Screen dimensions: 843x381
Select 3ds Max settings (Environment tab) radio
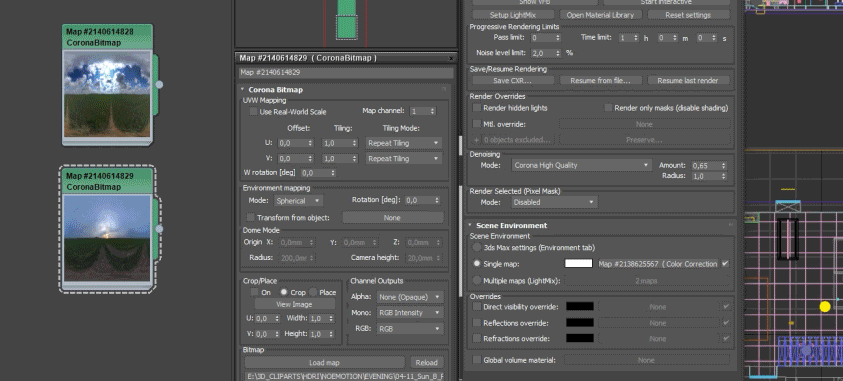[x=476, y=248]
